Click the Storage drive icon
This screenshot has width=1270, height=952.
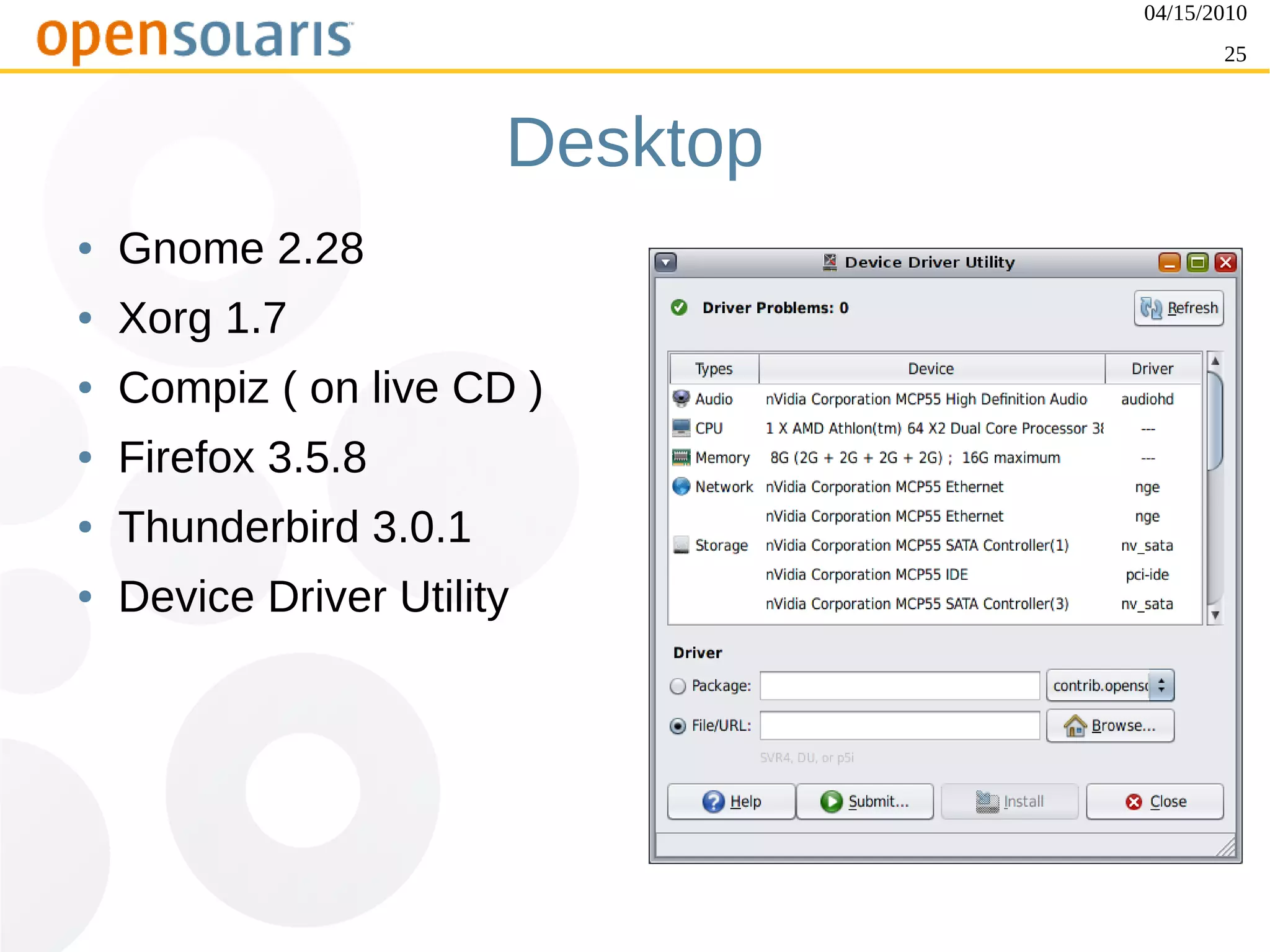pos(682,545)
